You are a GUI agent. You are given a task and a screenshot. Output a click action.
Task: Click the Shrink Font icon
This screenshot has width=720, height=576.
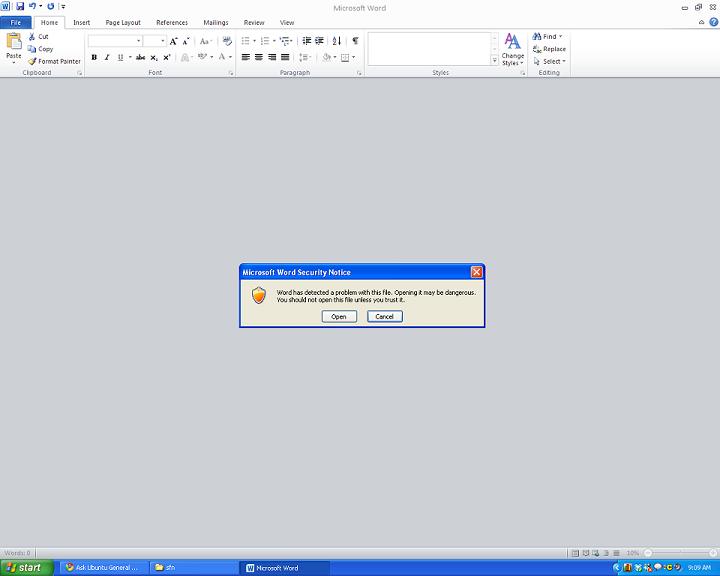pyautogui.click(x=186, y=41)
